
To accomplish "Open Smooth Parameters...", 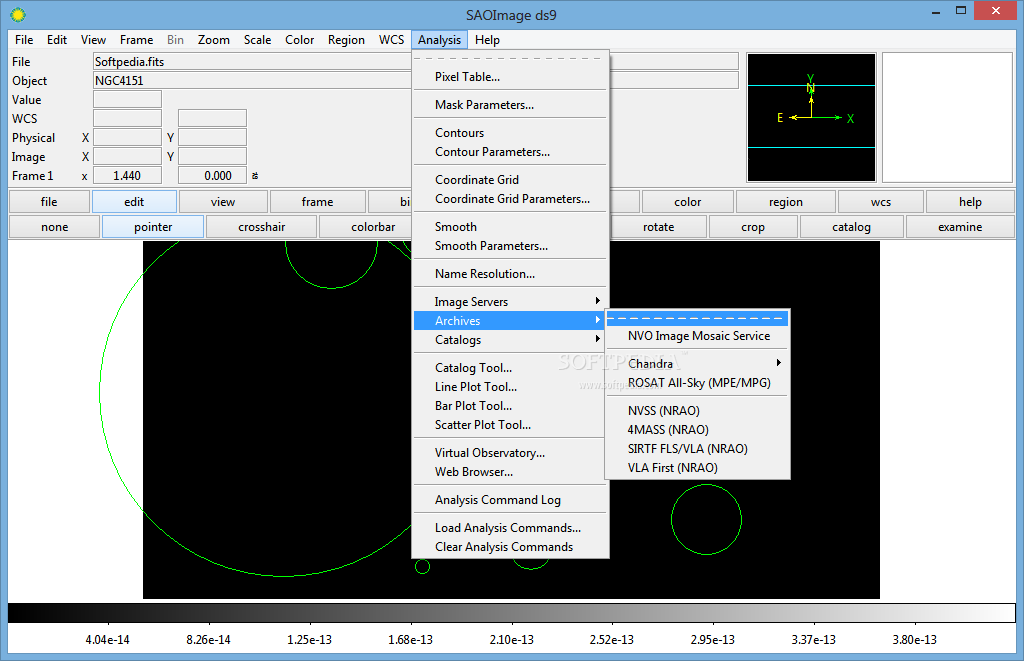I will coord(511,246).
